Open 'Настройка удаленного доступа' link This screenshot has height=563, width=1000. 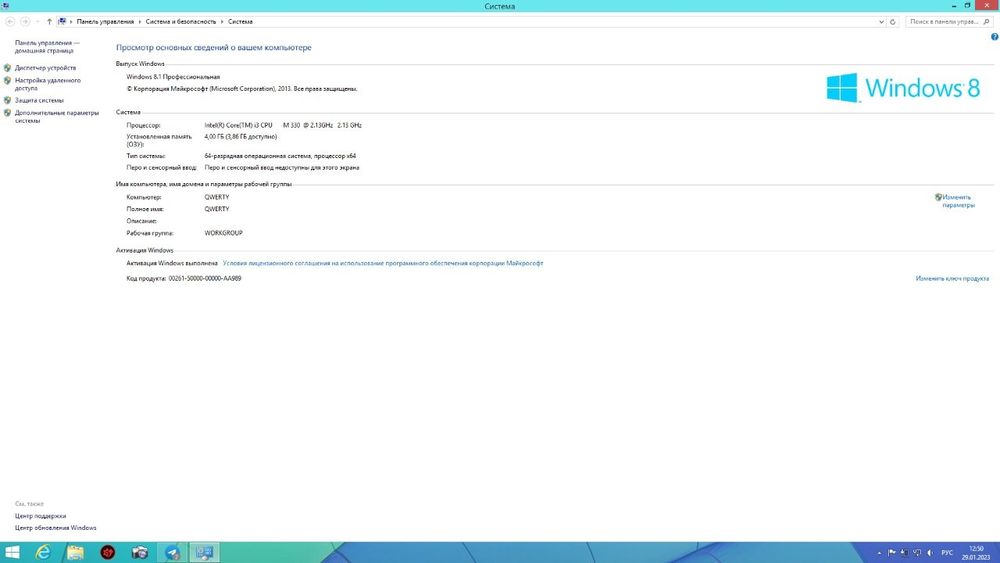[x=48, y=84]
